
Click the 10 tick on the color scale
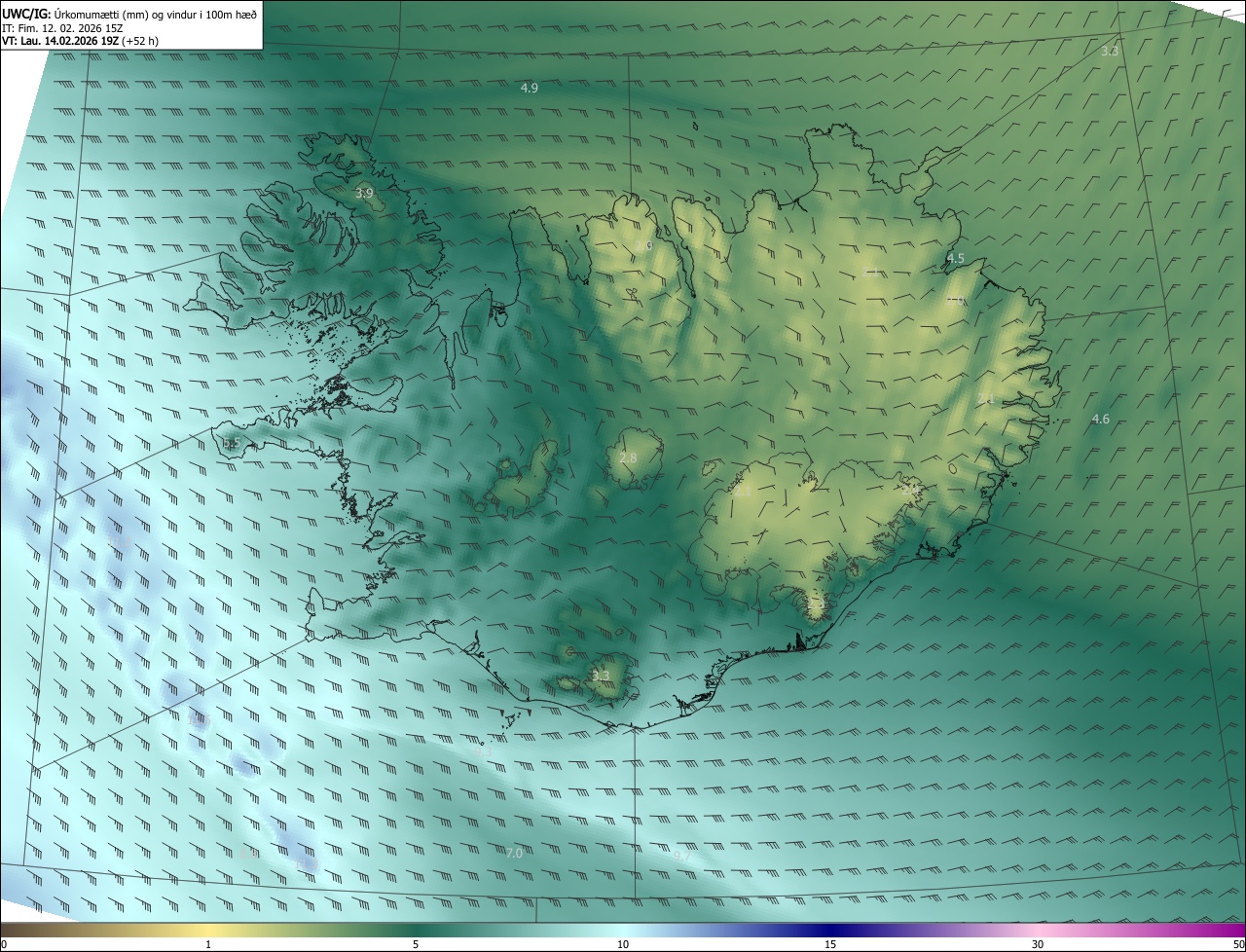[623, 944]
